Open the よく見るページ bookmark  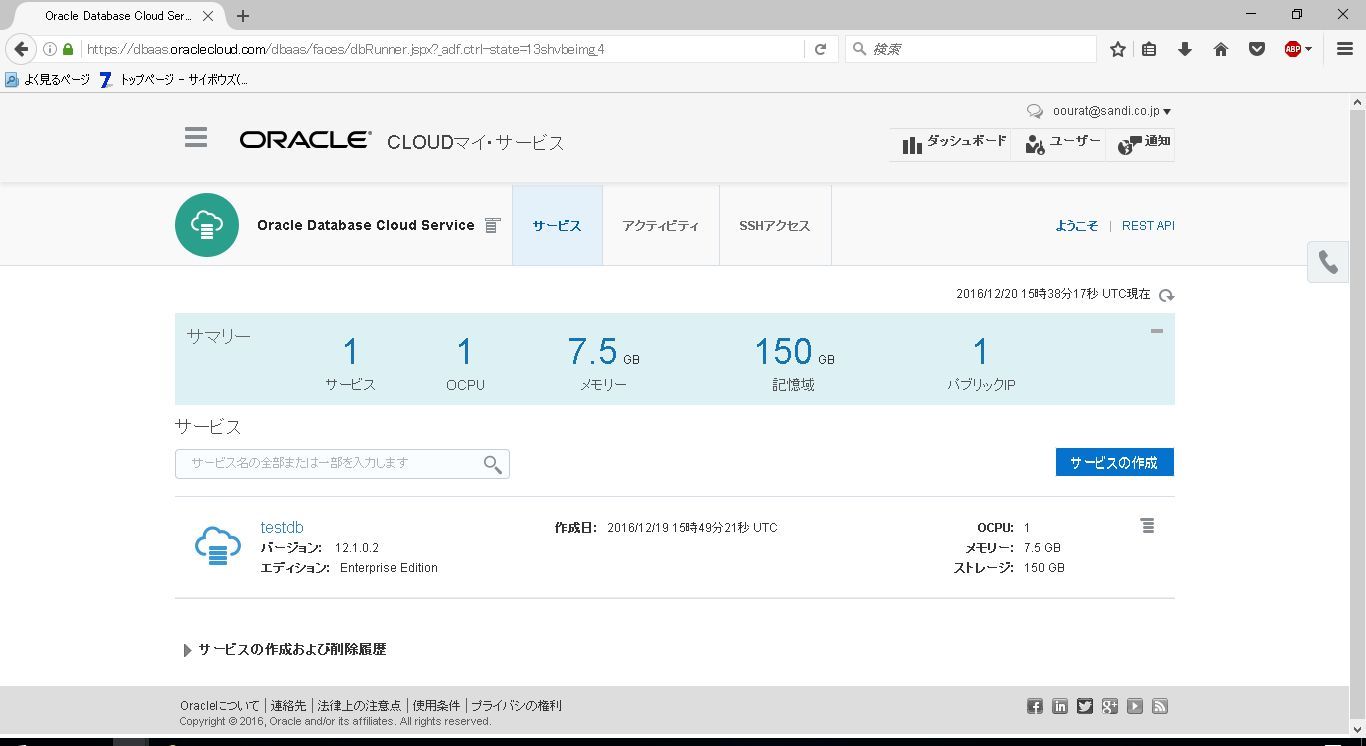(x=48, y=79)
